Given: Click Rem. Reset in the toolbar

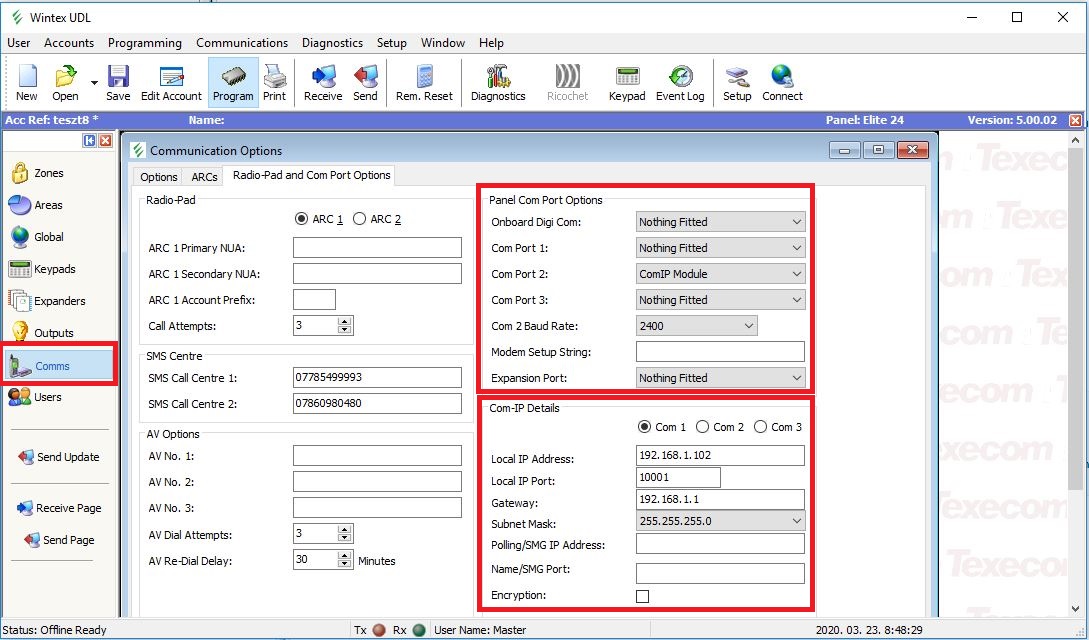Looking at the screenshot, I should [x=424, y=82].
